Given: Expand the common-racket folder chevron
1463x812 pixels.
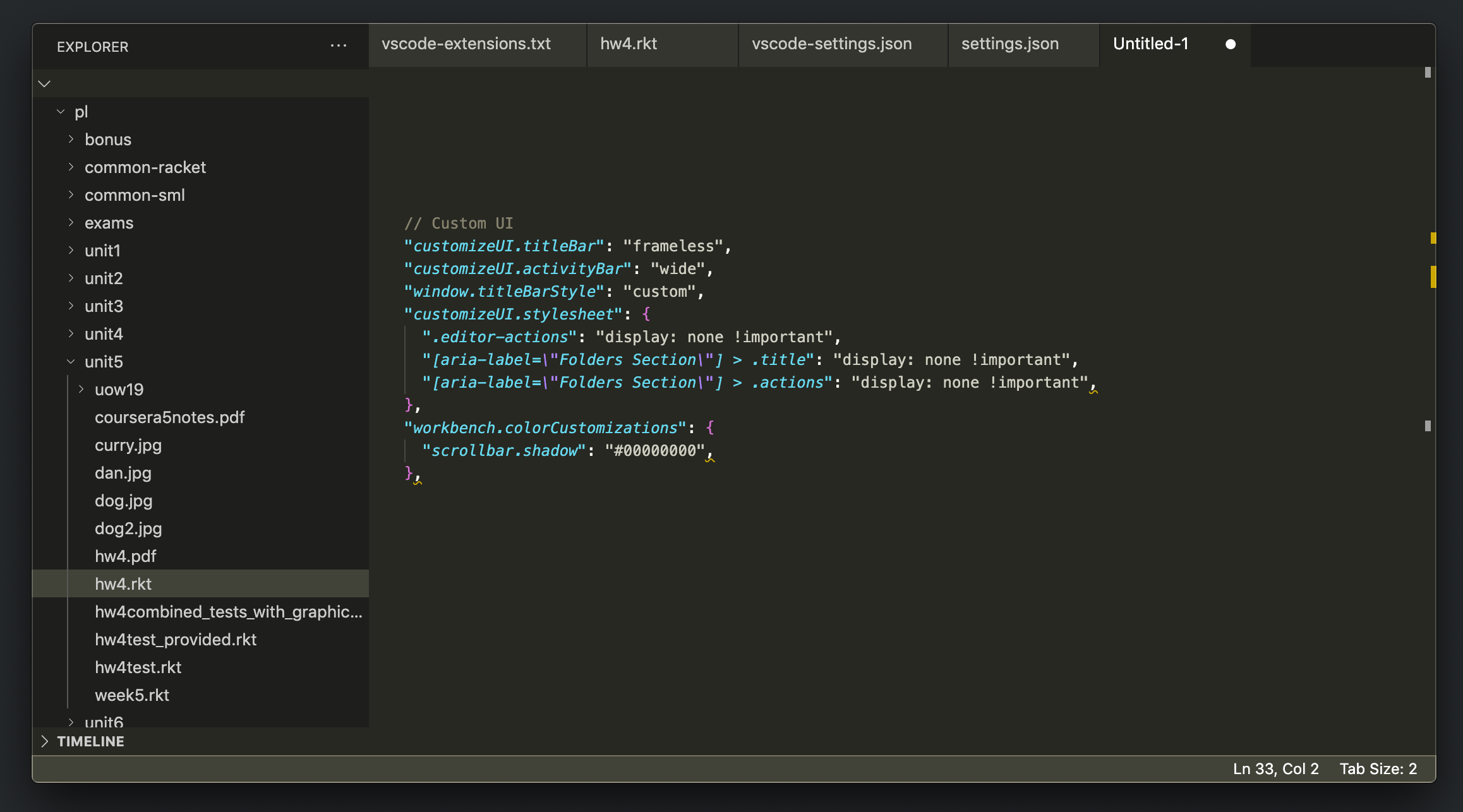Looking at the screenshot, I should (x=71, y=167).
